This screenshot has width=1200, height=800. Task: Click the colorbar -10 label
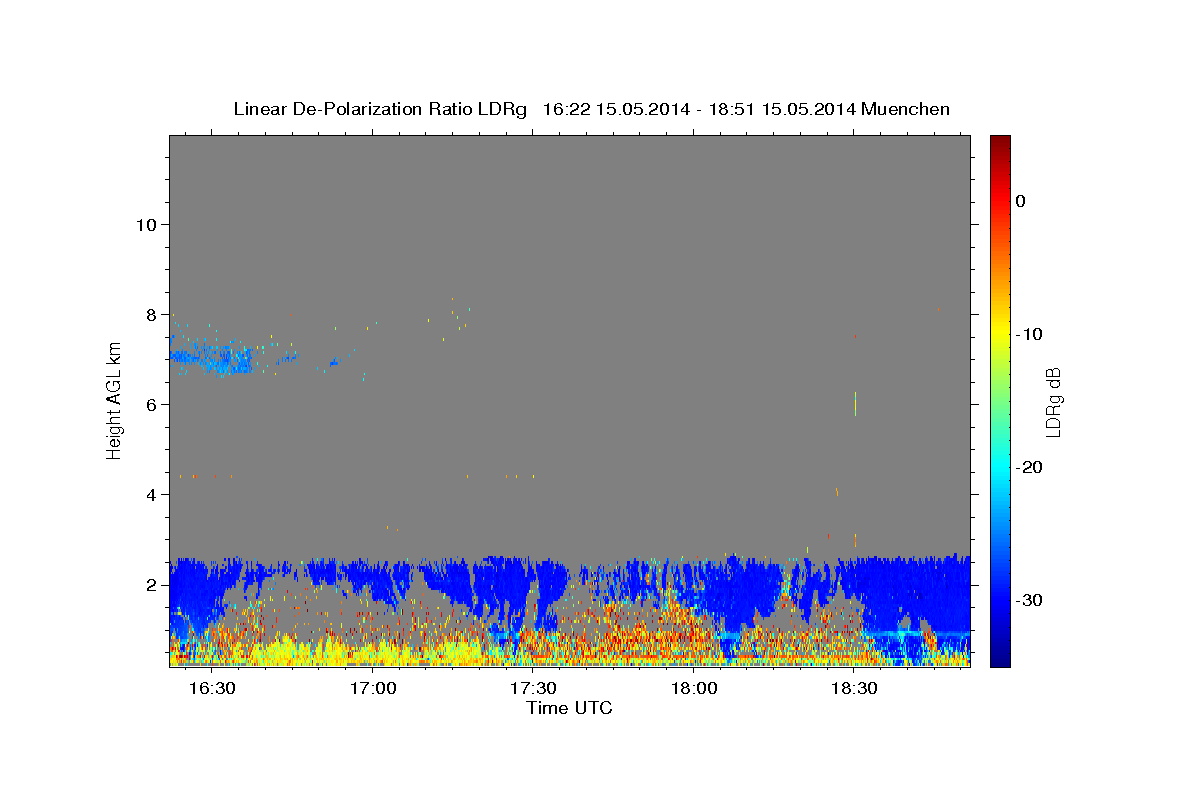(x=1030, y=334)
